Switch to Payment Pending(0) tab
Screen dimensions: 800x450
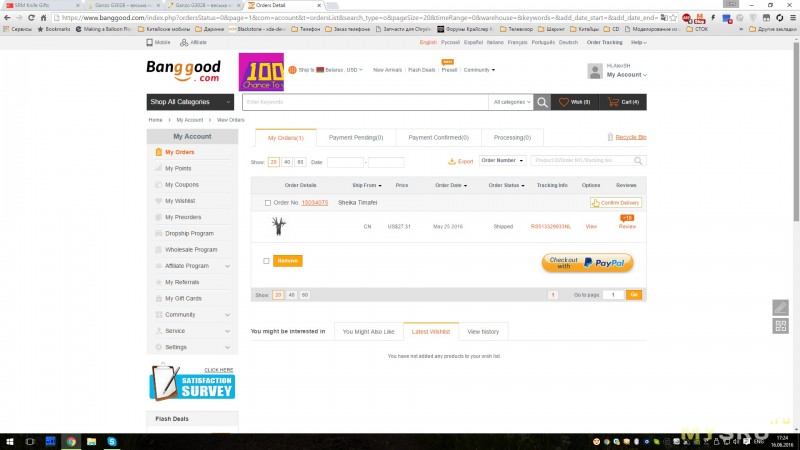(x=356, y=138)
